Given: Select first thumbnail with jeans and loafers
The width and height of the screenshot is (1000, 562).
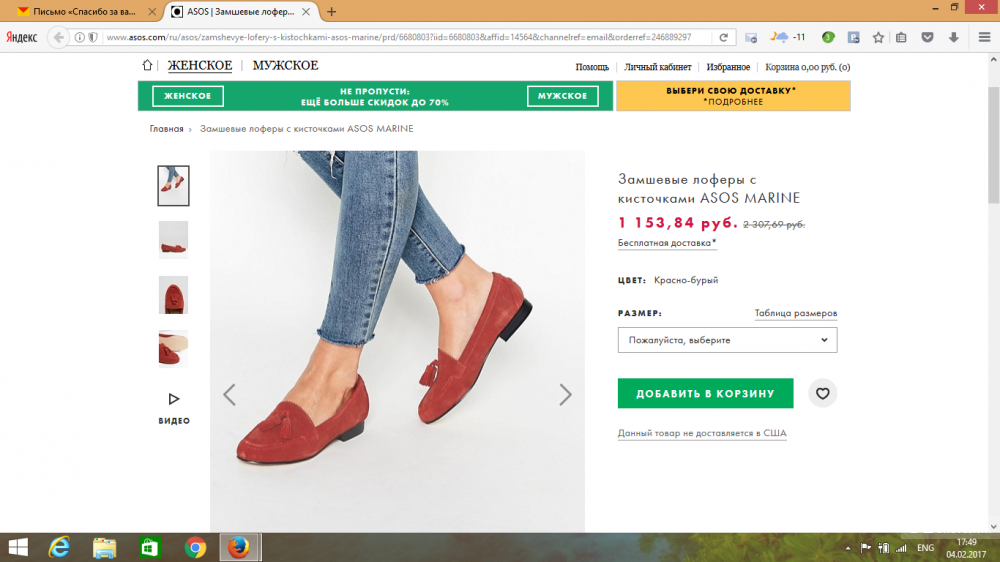Looking at the screenshot, I should (173, 186).
